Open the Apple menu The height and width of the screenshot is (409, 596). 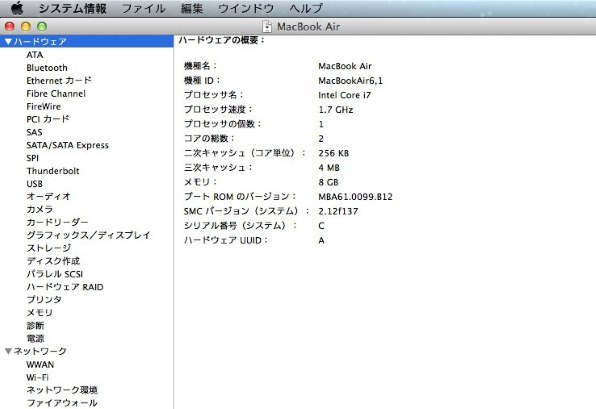point(17,8)
